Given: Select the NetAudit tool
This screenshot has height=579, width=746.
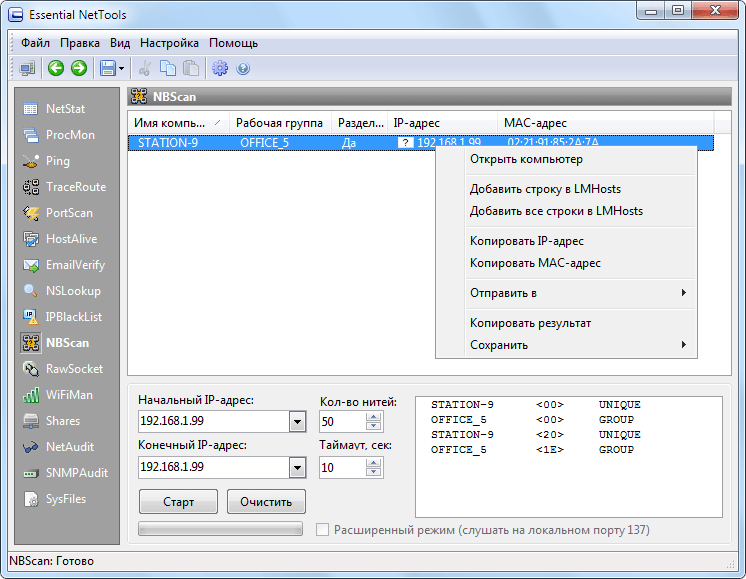Looking at the screenshot, I should pos(58,447).
